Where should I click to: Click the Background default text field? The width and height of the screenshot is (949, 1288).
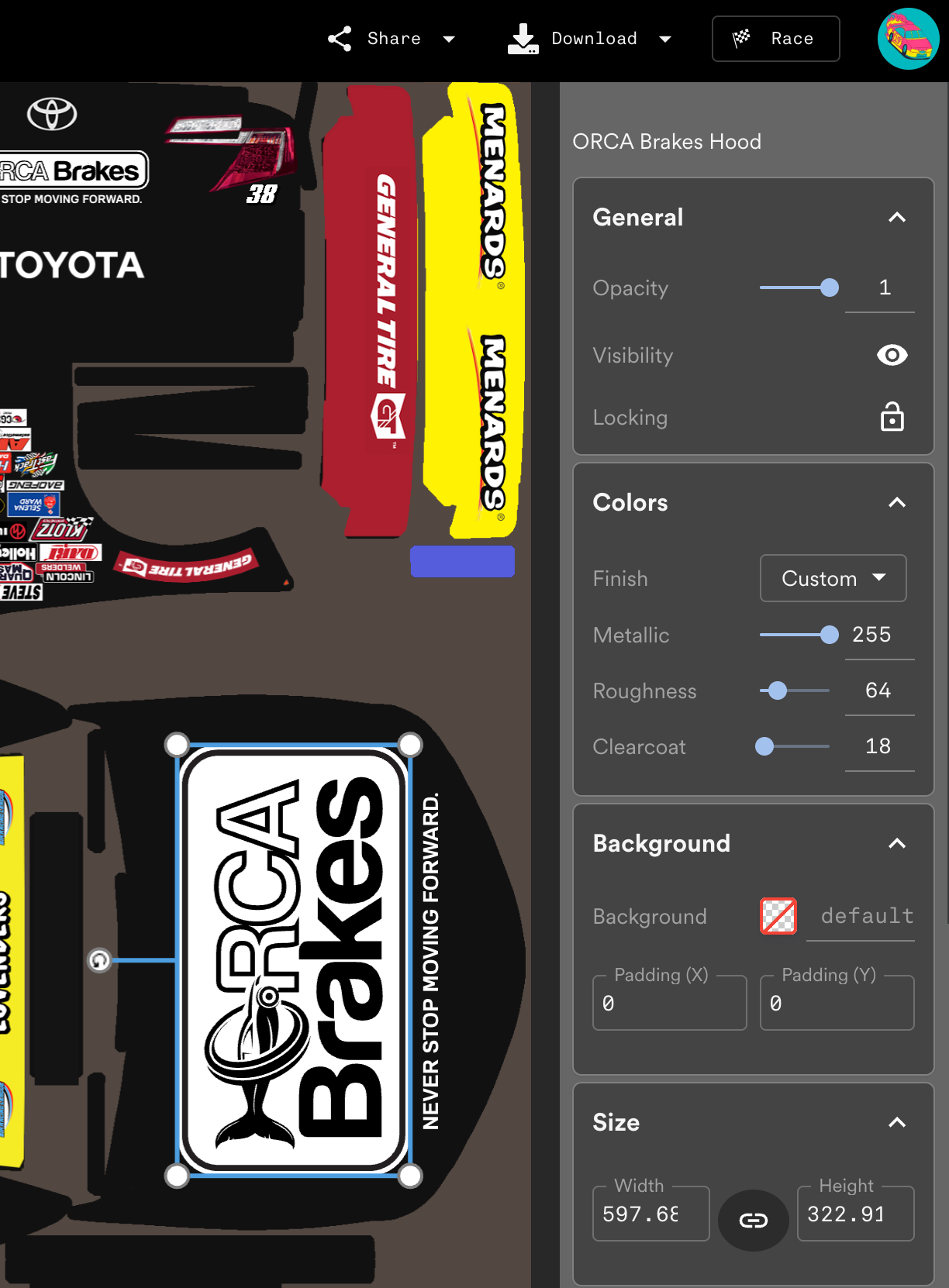(x=861, y=917)
